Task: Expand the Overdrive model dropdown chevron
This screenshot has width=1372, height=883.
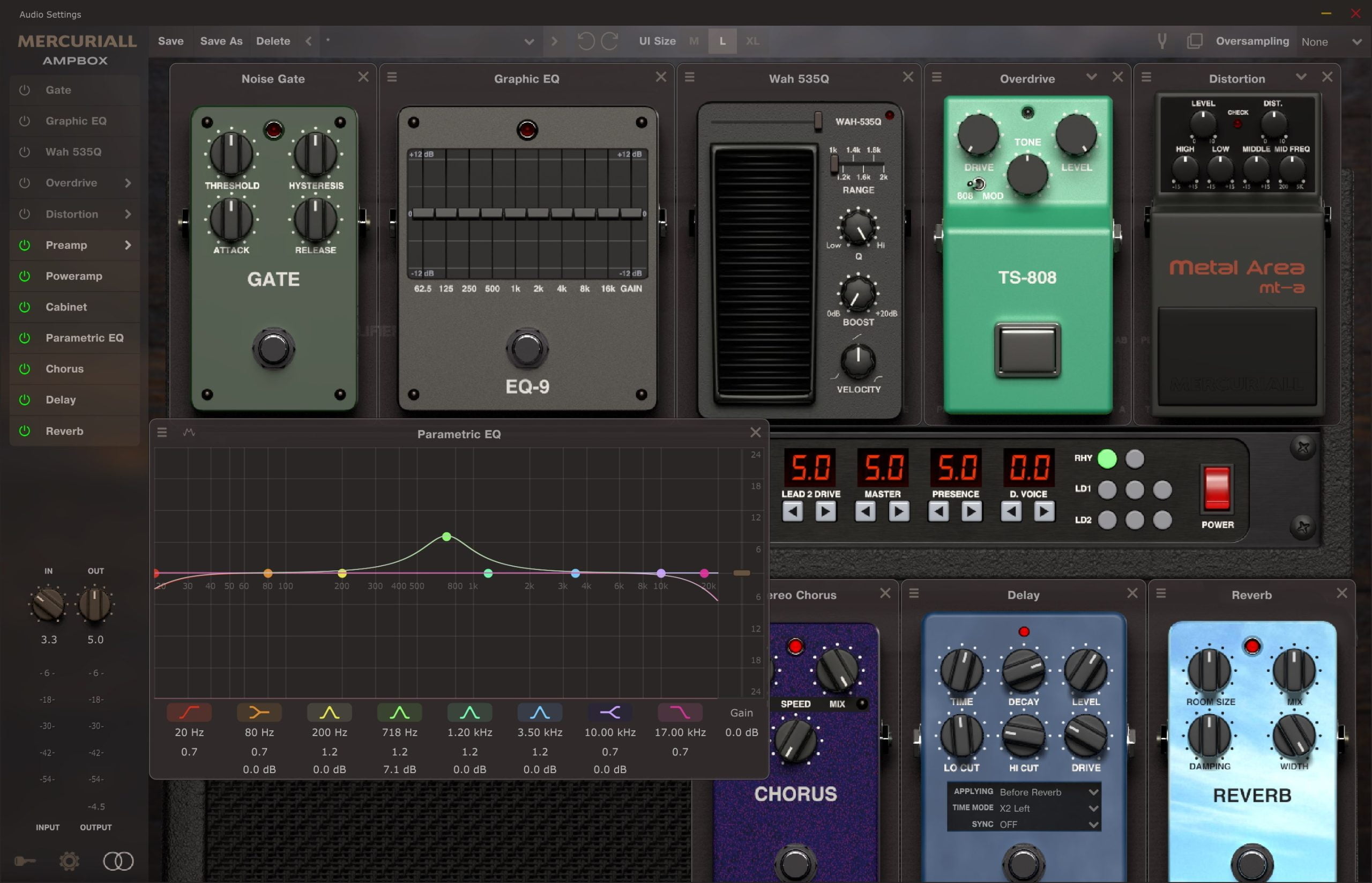Action: pos(1091,77)
